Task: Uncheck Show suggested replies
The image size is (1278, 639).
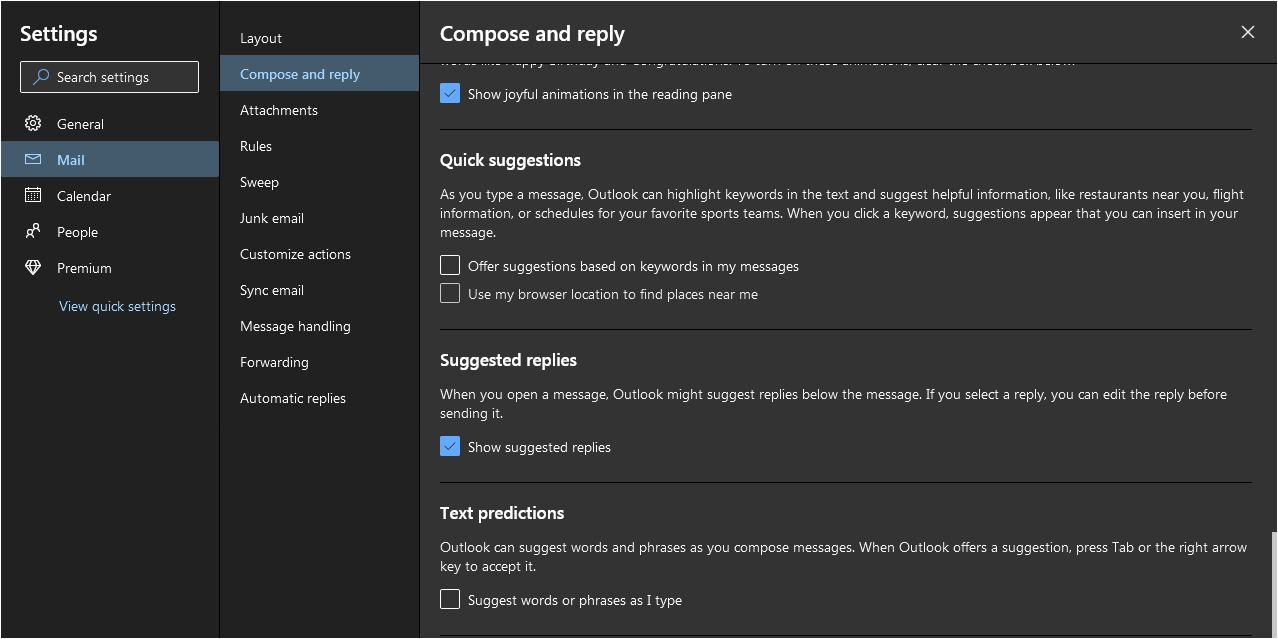Action: click(x=450, y=447)
